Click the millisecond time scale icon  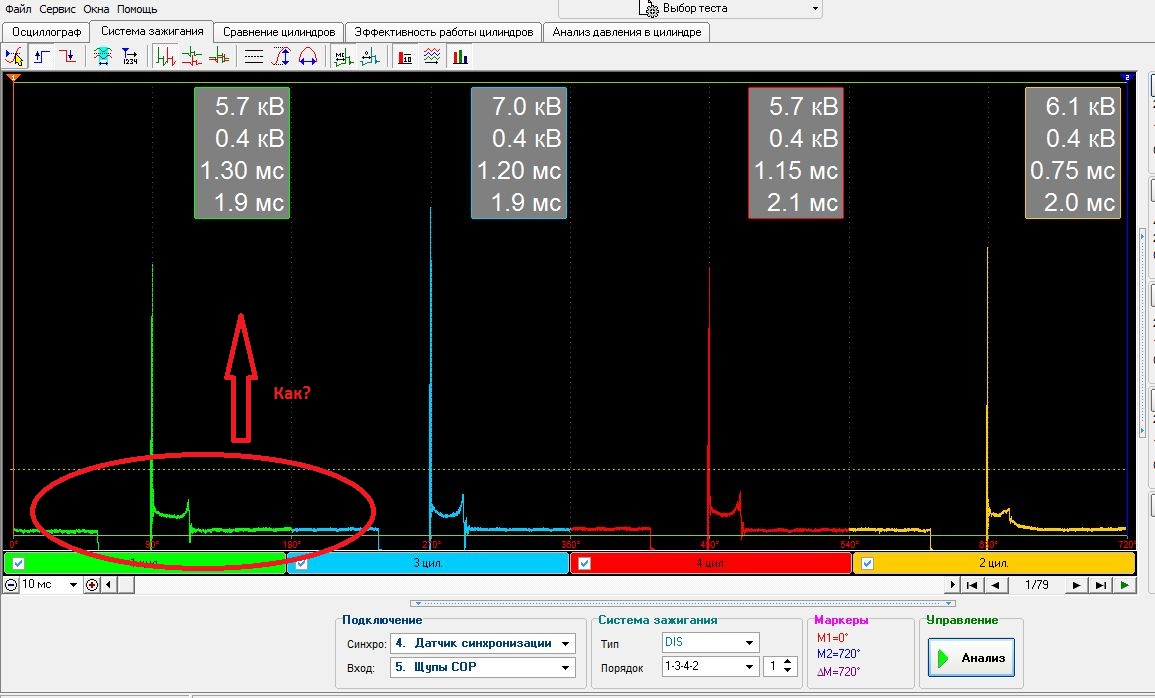343,57
